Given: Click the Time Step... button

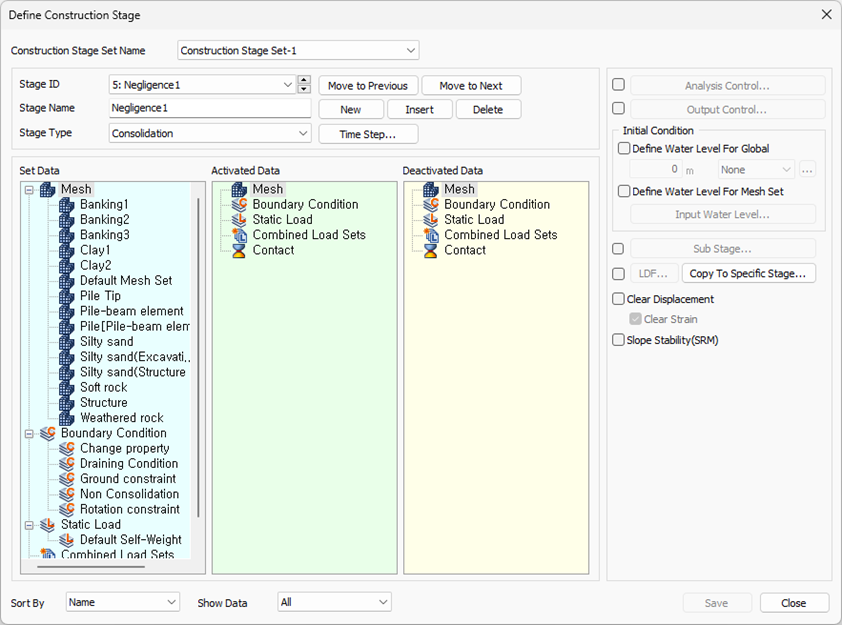Looking at the screenshot, I should point(368,134).
